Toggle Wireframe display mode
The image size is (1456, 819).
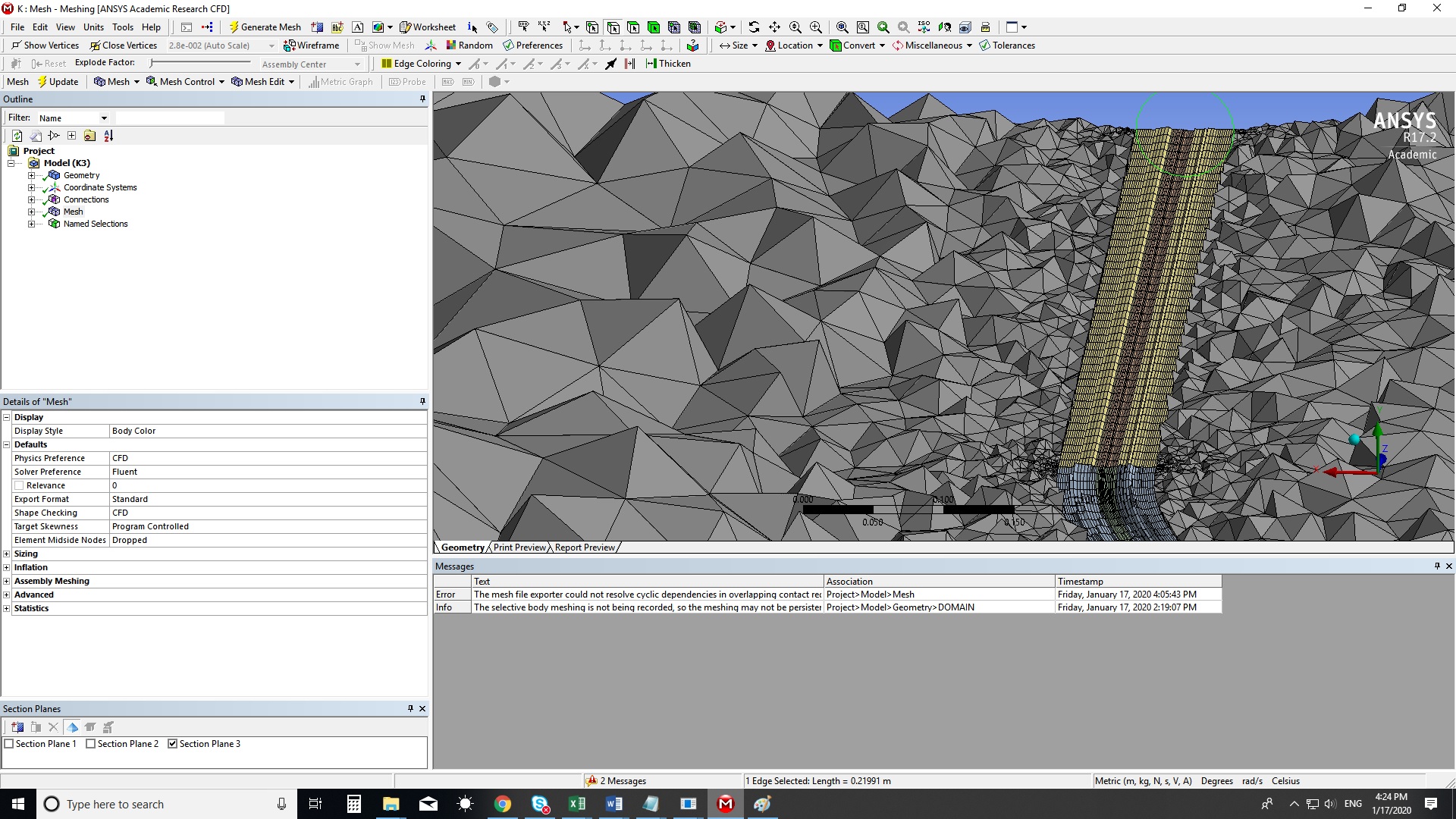[311, 45]
